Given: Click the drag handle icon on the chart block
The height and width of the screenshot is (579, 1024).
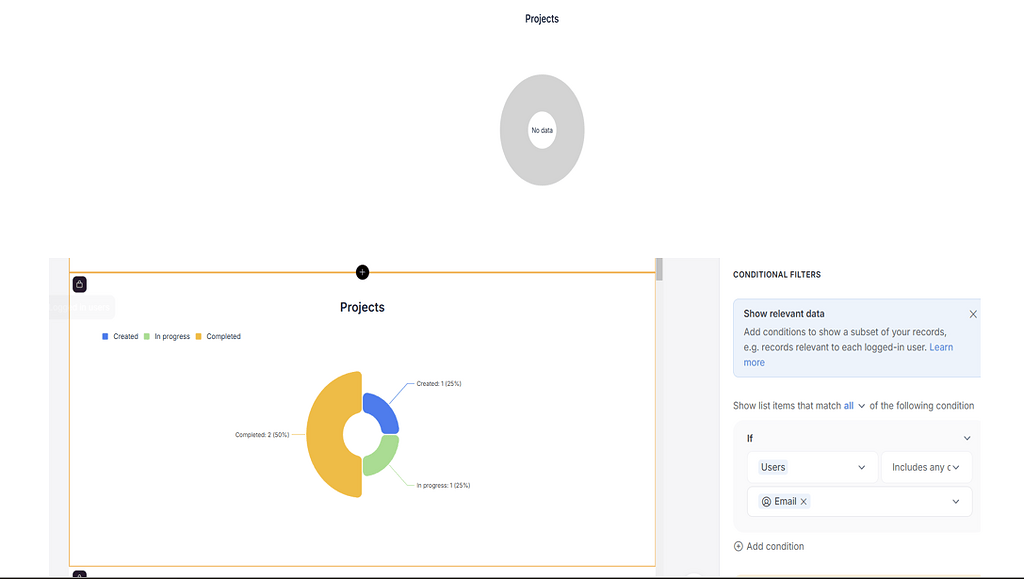Looking at the screenshot, I should pos(79,284).
